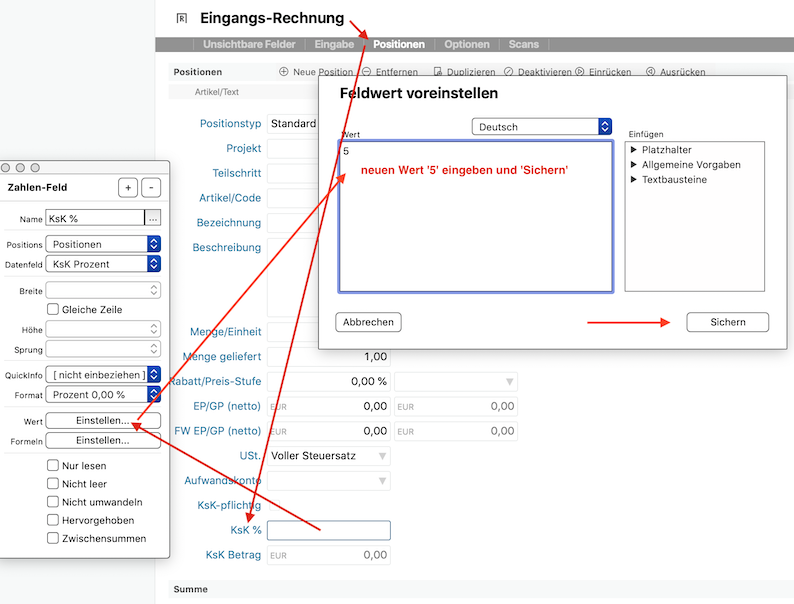Click the Ausrücken outdent icon

[651, 72]
